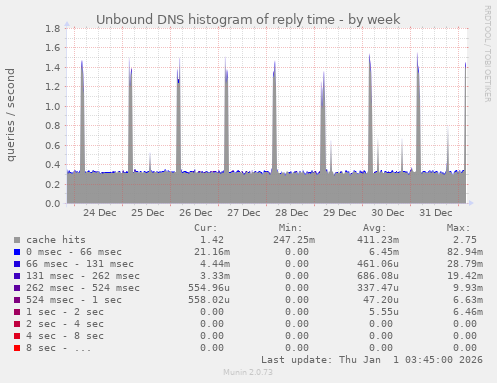The width and height of the screenshot is (497, 383).
Task: Click the '131 msec - 262 msec' legend label
Action: [83, 276]
